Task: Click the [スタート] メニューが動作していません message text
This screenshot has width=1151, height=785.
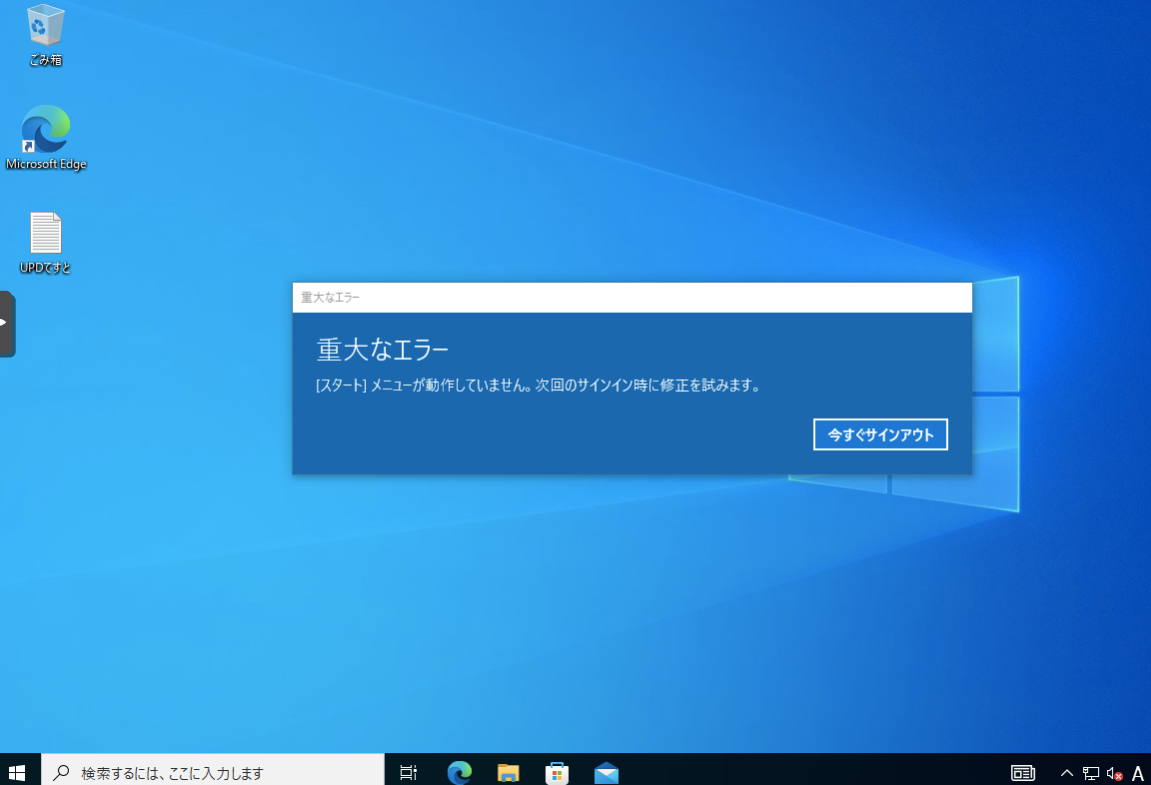Action: coord(538,385)
